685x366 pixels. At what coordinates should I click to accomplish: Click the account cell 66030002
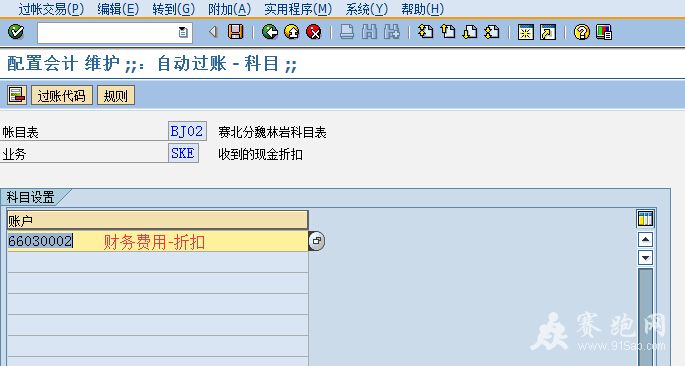pos(158,241)
